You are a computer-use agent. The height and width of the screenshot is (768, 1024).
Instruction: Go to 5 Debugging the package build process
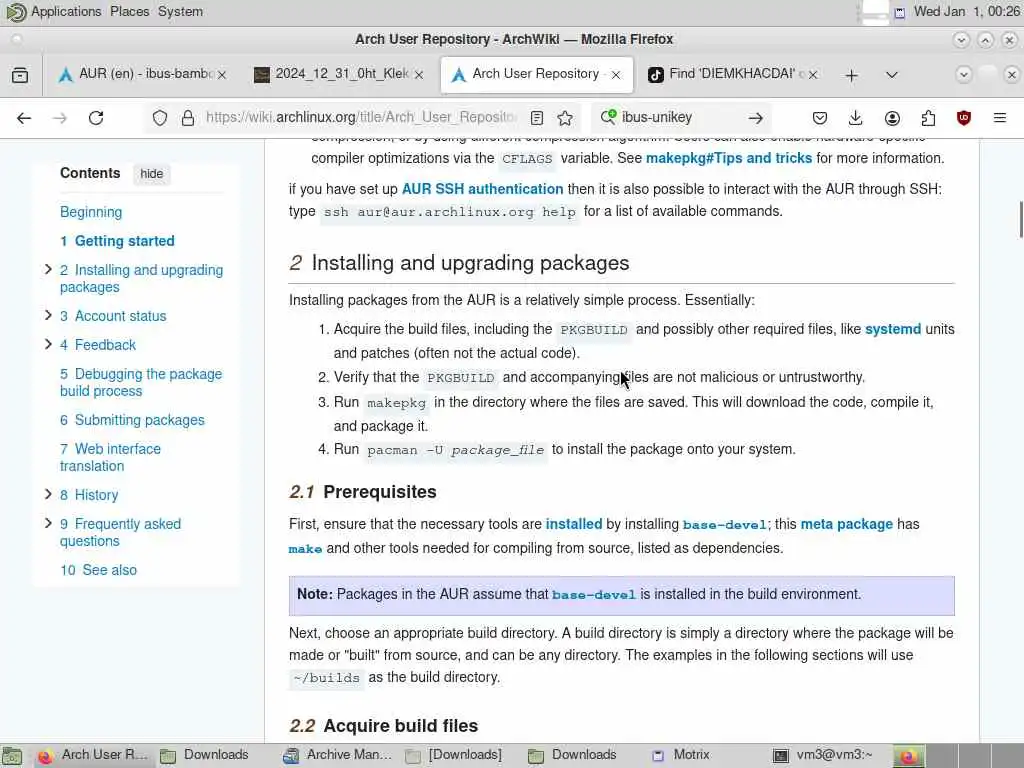click(x=141, y=383)
